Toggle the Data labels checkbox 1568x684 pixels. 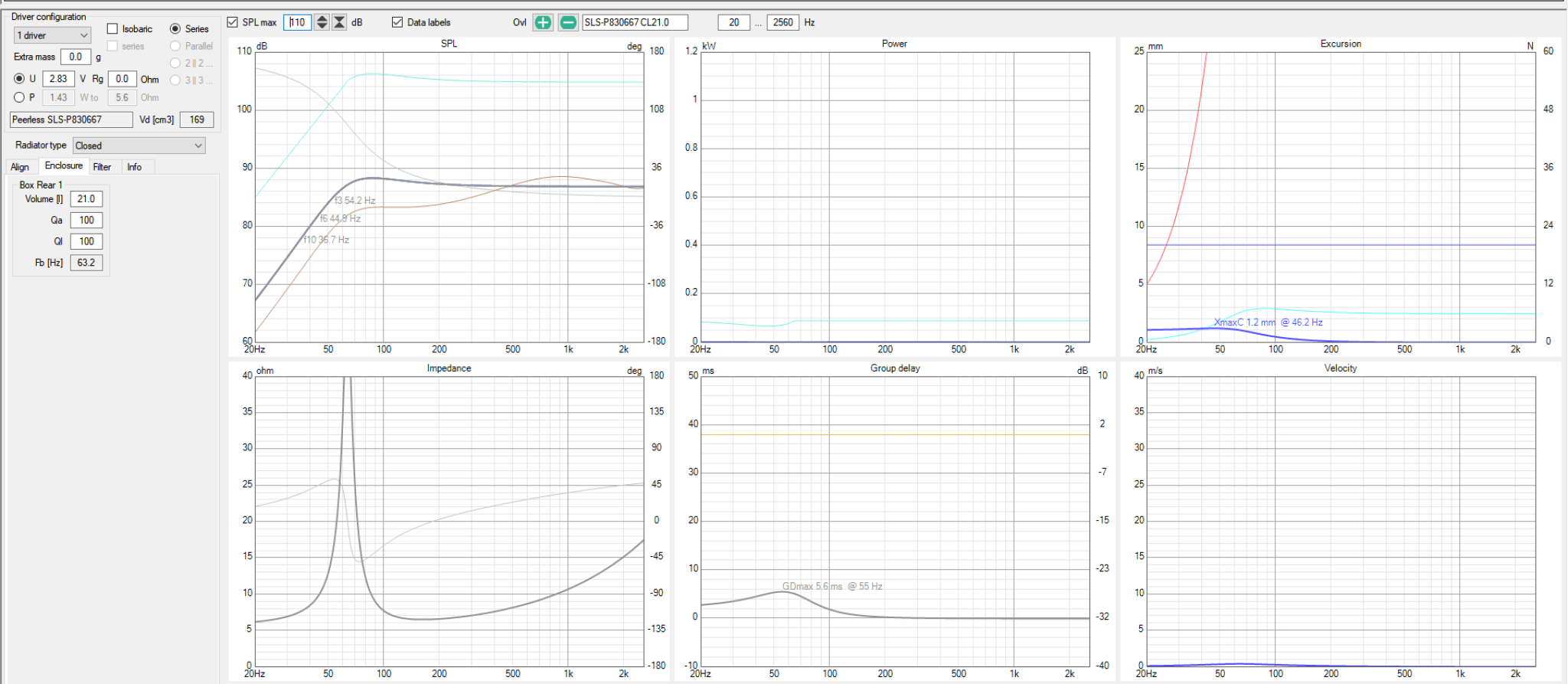tap(397, 22)
